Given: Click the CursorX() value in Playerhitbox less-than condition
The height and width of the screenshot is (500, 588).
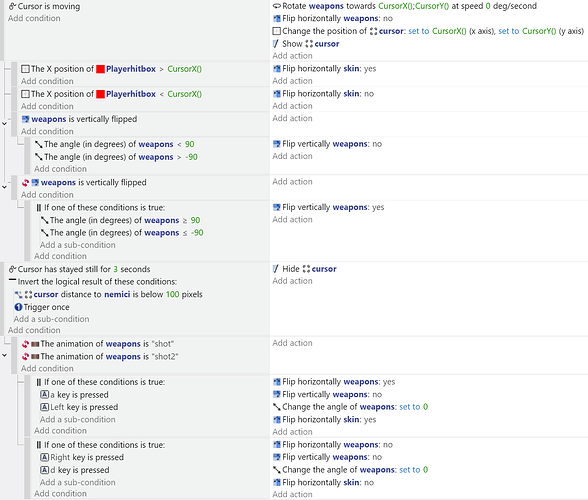Looking at the screenshot, I should click(x=184, y=94).
